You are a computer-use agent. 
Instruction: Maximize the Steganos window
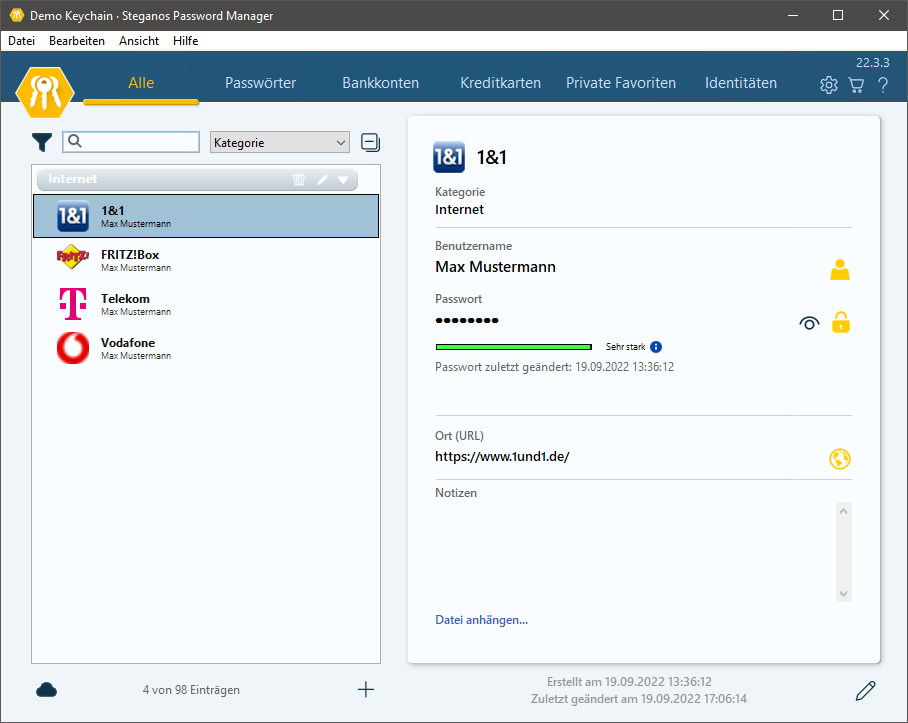point(837,15)
